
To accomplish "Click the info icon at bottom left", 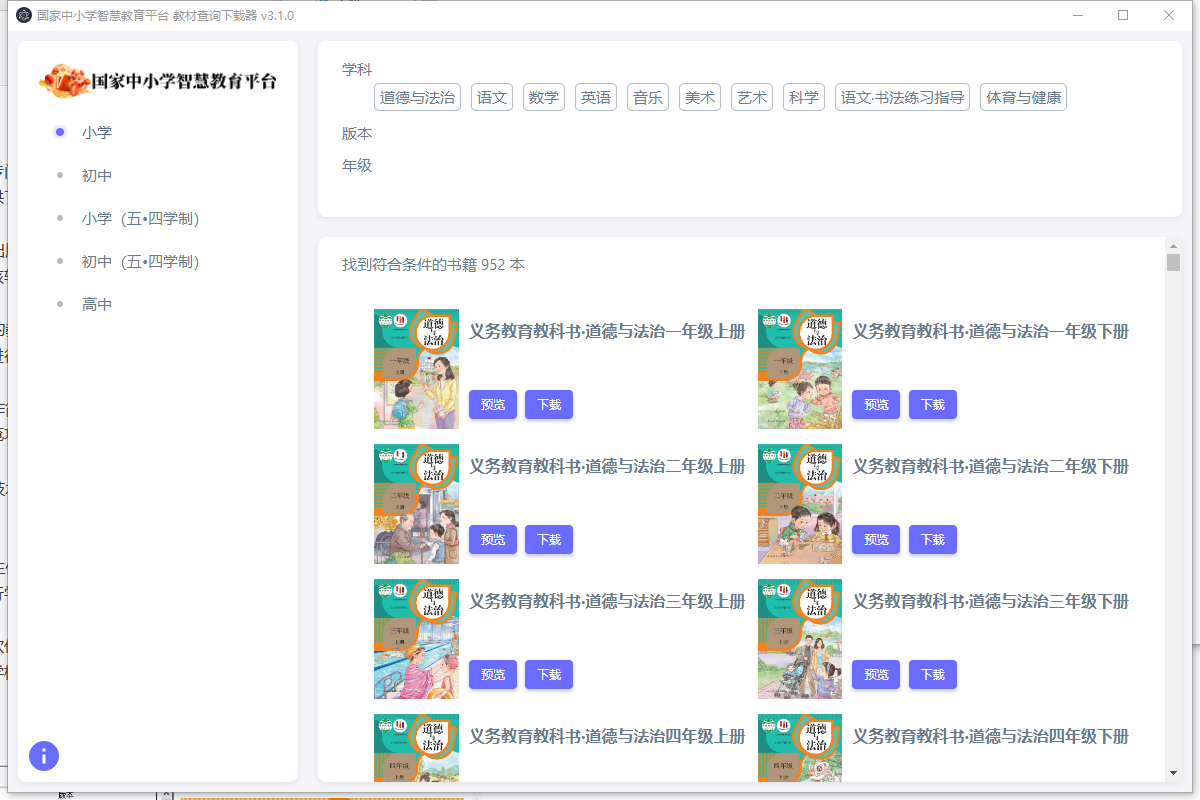I will point(44,756).
